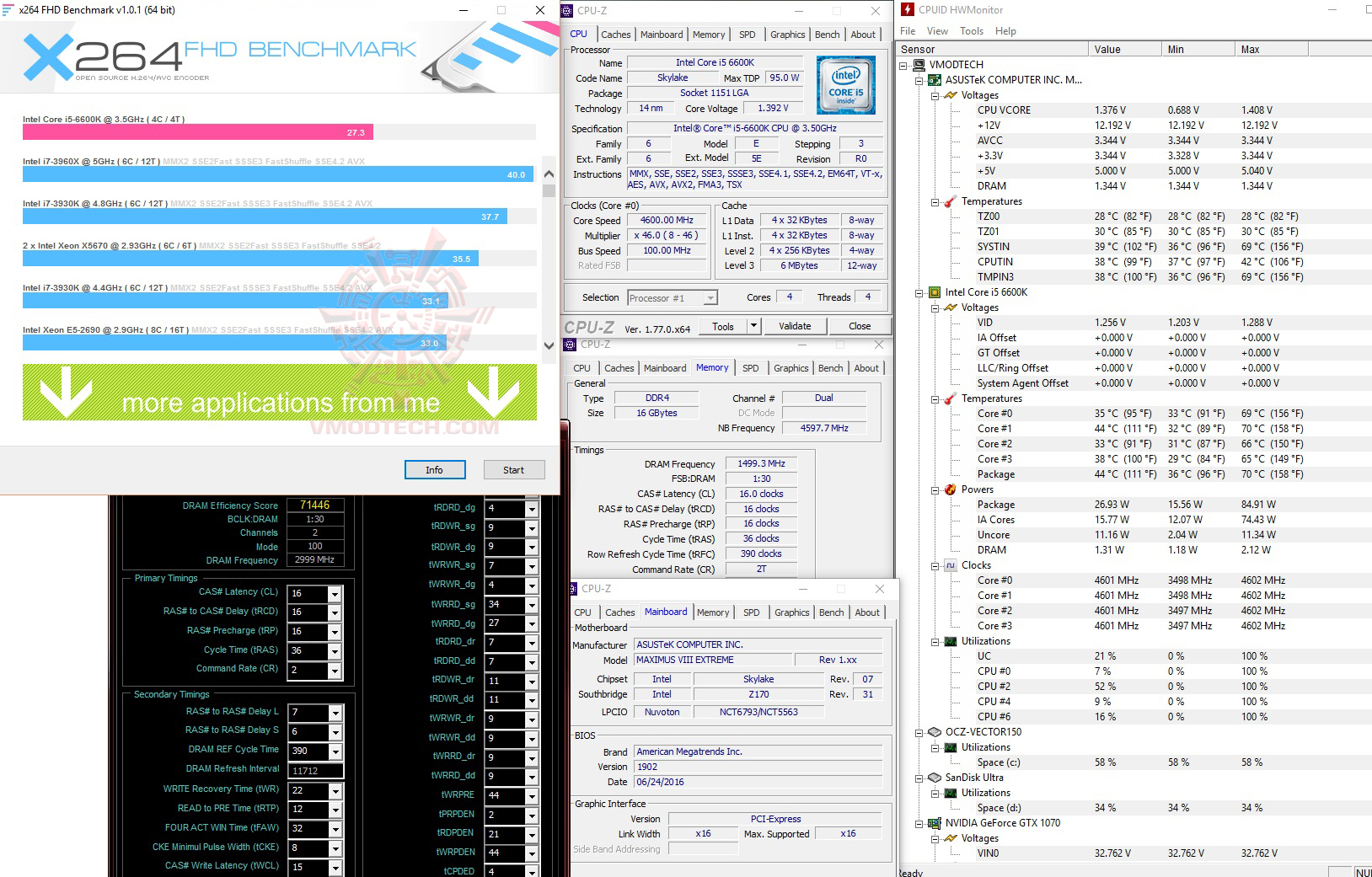Click the lightning Voltages icon under Intel Core i5 6600K
This screenshot has width=1372, height=877.
coord(951,307)
